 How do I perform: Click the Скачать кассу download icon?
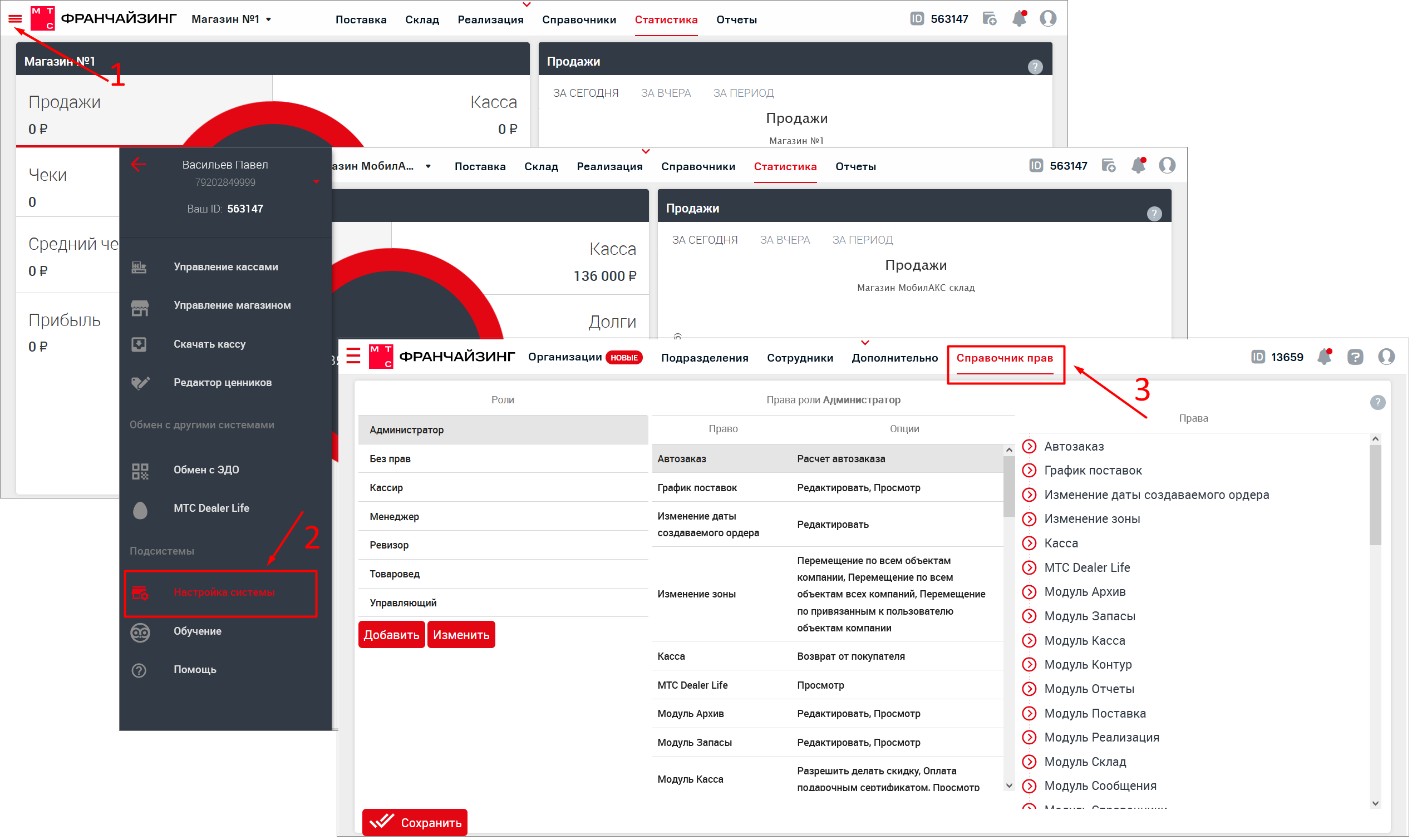[139, 345]
